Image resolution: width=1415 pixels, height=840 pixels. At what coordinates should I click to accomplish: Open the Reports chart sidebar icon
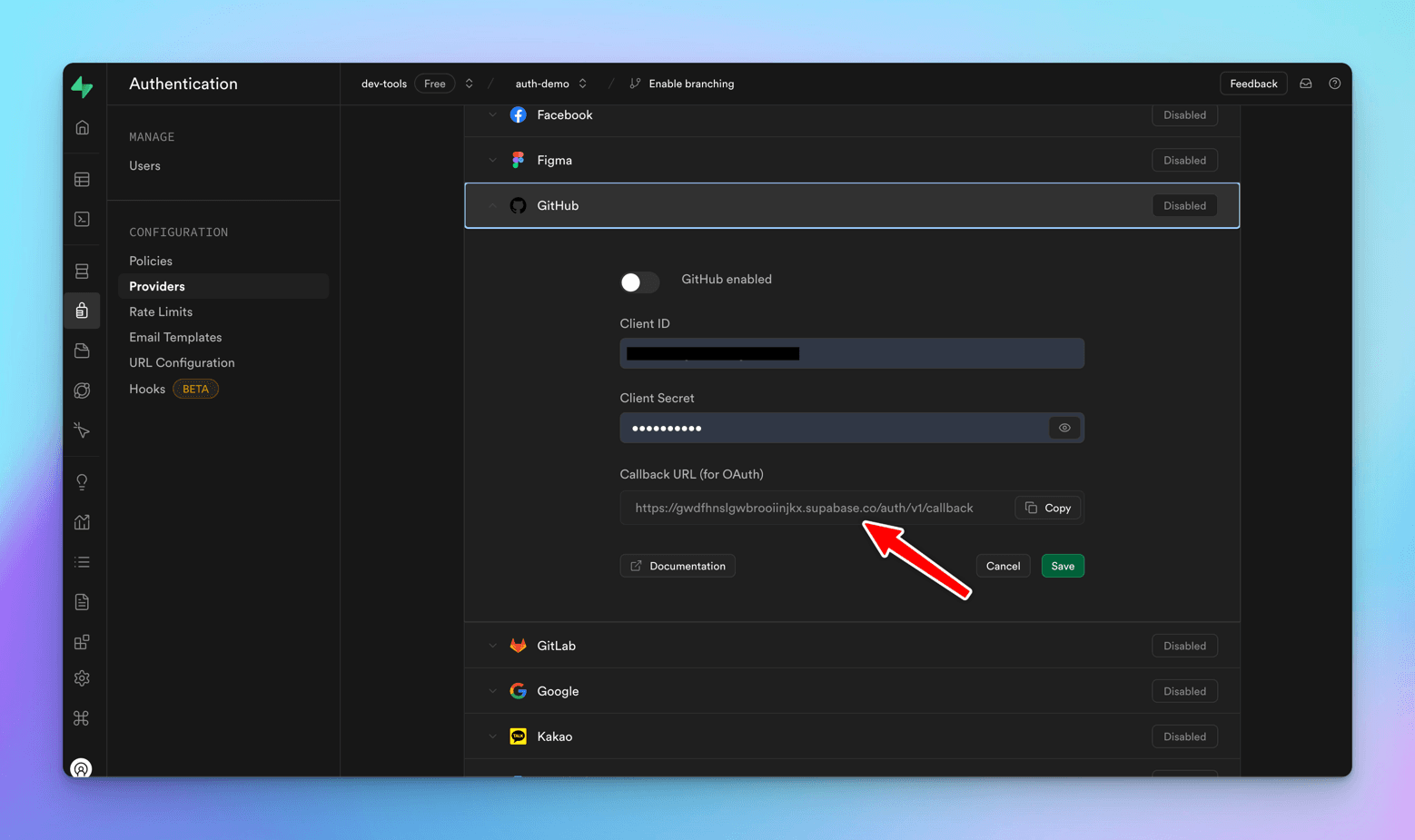point(82,522)
